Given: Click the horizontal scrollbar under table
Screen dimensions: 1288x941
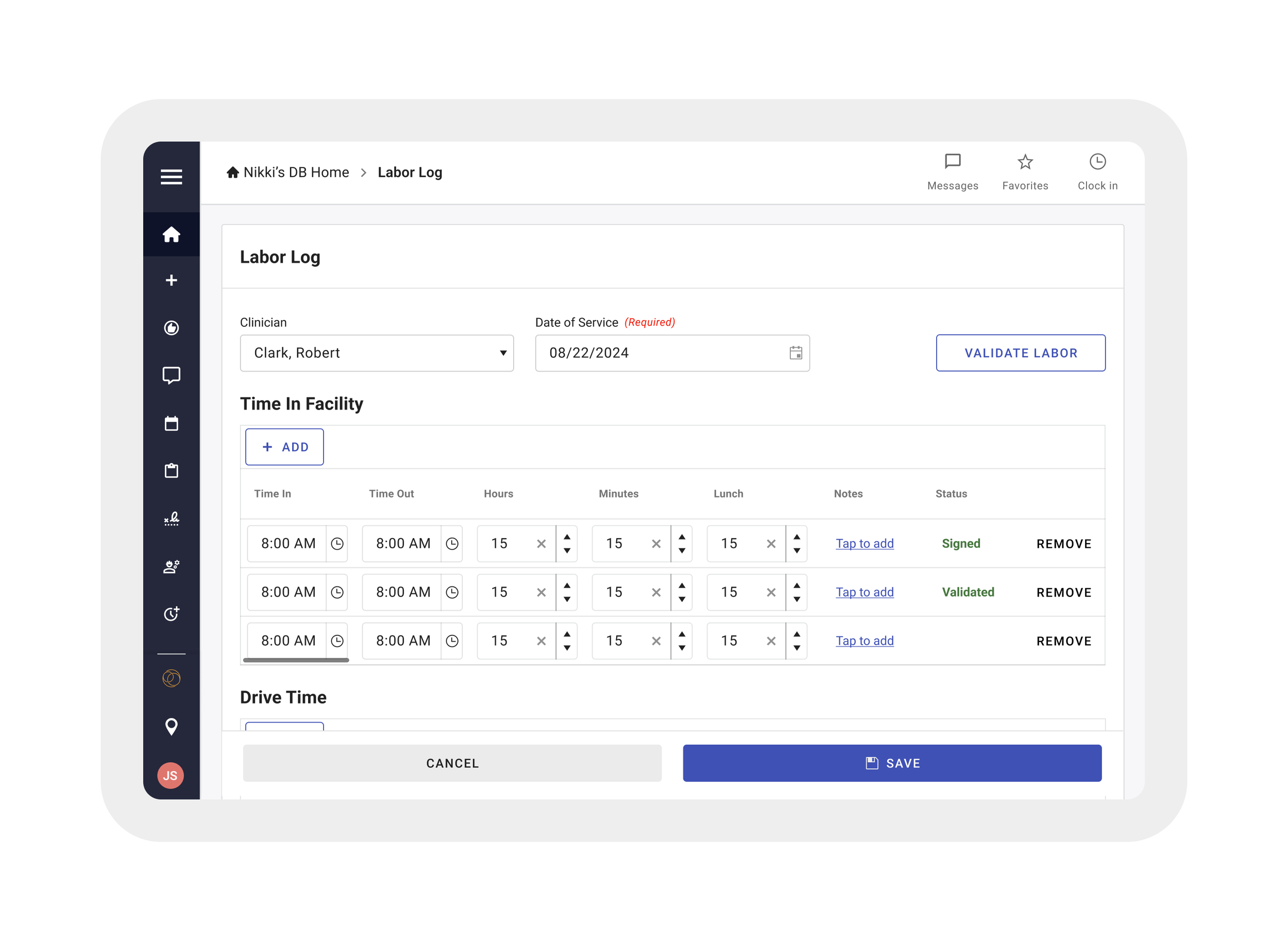Looking at the screenshot, I should click(x=296, y=660).
